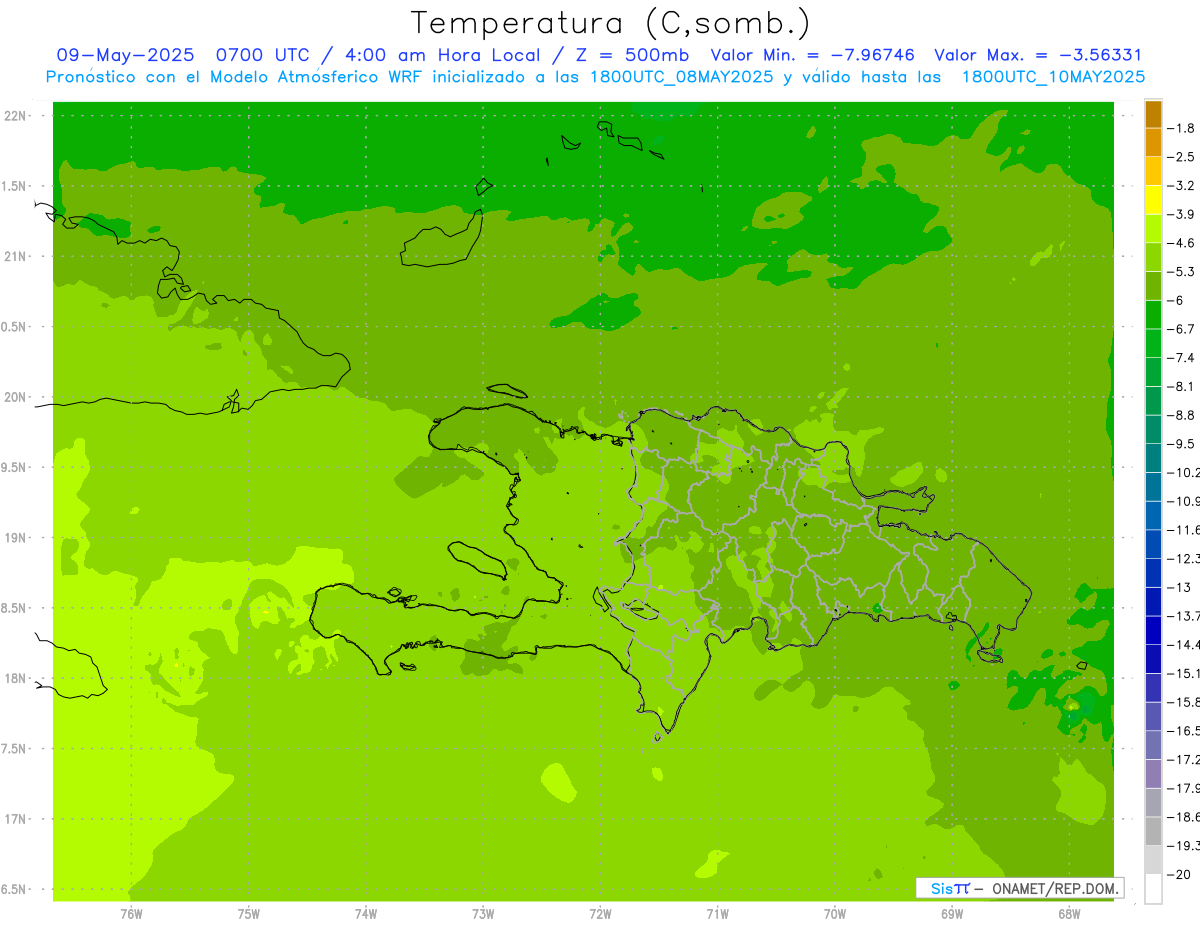Click the '-6.7' colorbar label

pos(1182,329)
